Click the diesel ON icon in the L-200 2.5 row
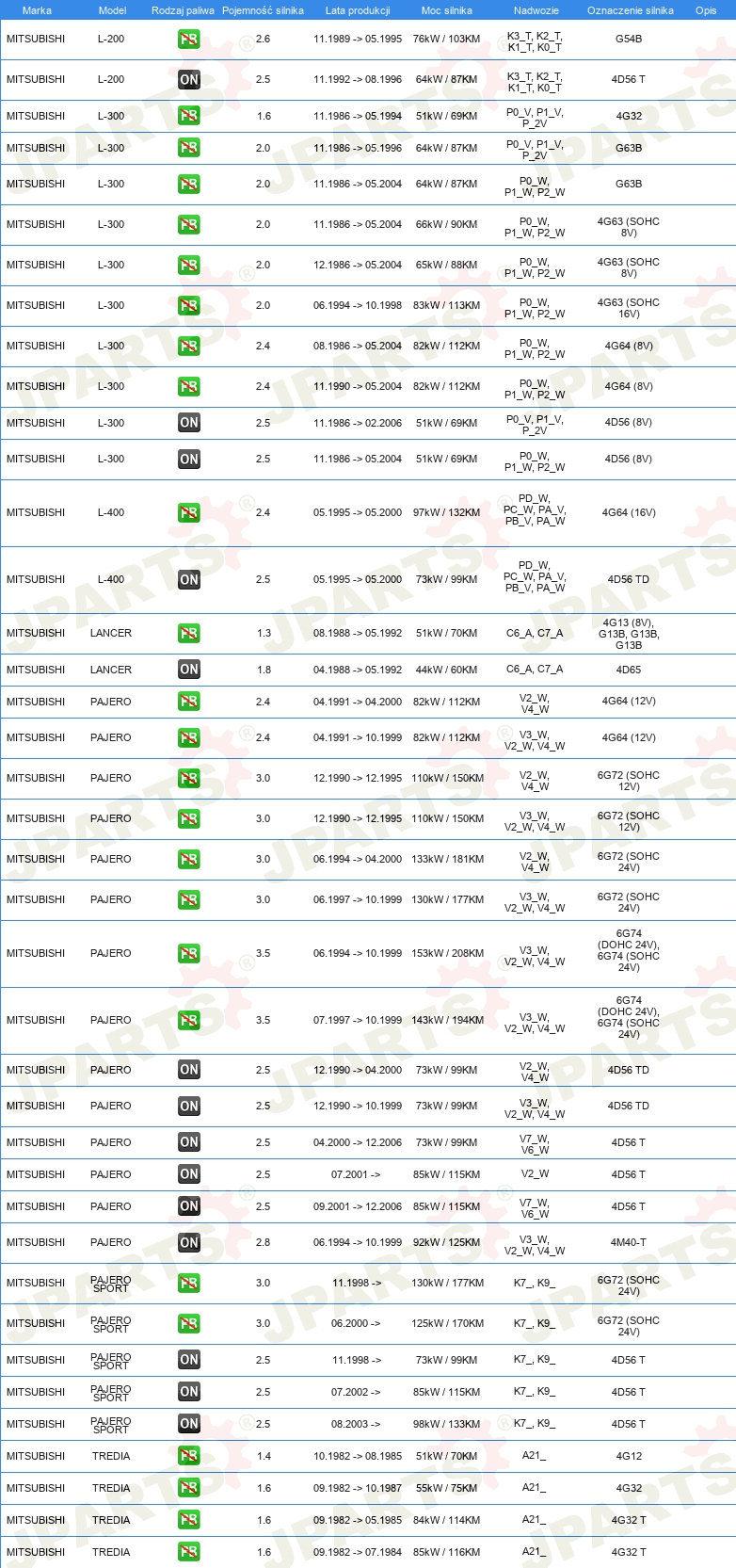 click(189, 80)
